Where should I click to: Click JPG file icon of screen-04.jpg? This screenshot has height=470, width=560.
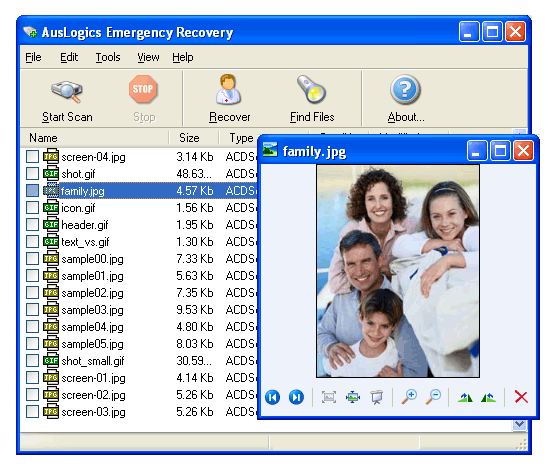[51, 157]
